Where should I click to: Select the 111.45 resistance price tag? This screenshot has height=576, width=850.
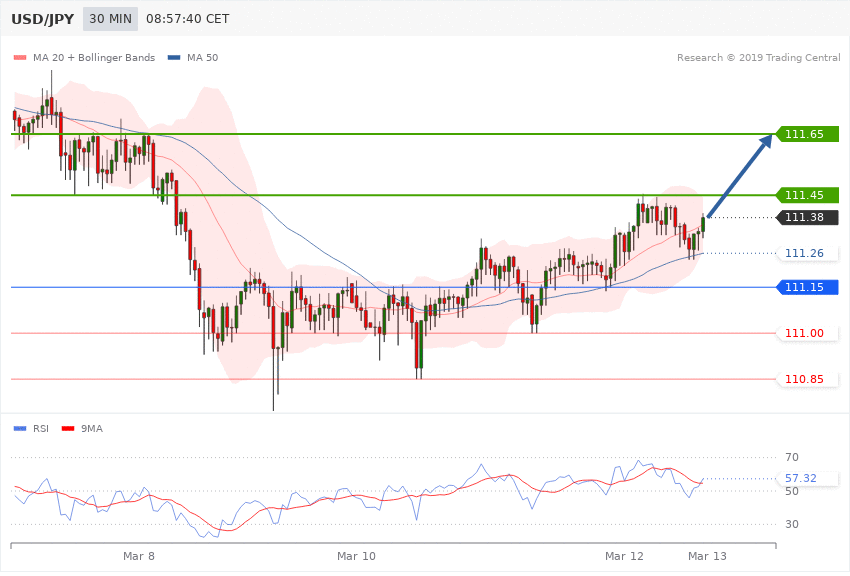click(x=808, y=195)
